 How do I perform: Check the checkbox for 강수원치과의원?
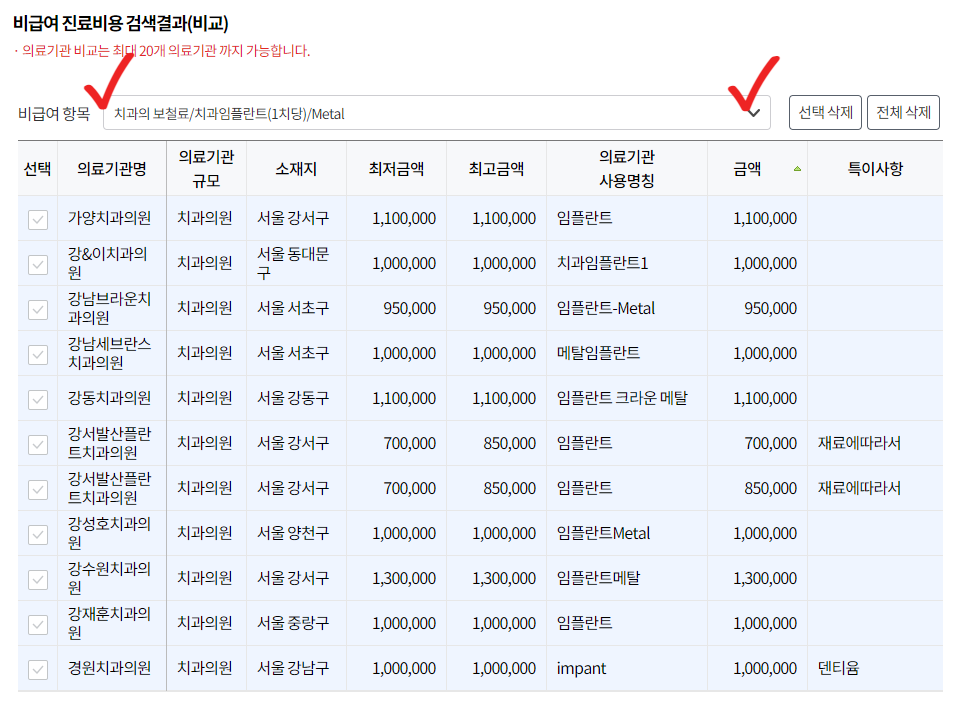(x=37, y=578)
